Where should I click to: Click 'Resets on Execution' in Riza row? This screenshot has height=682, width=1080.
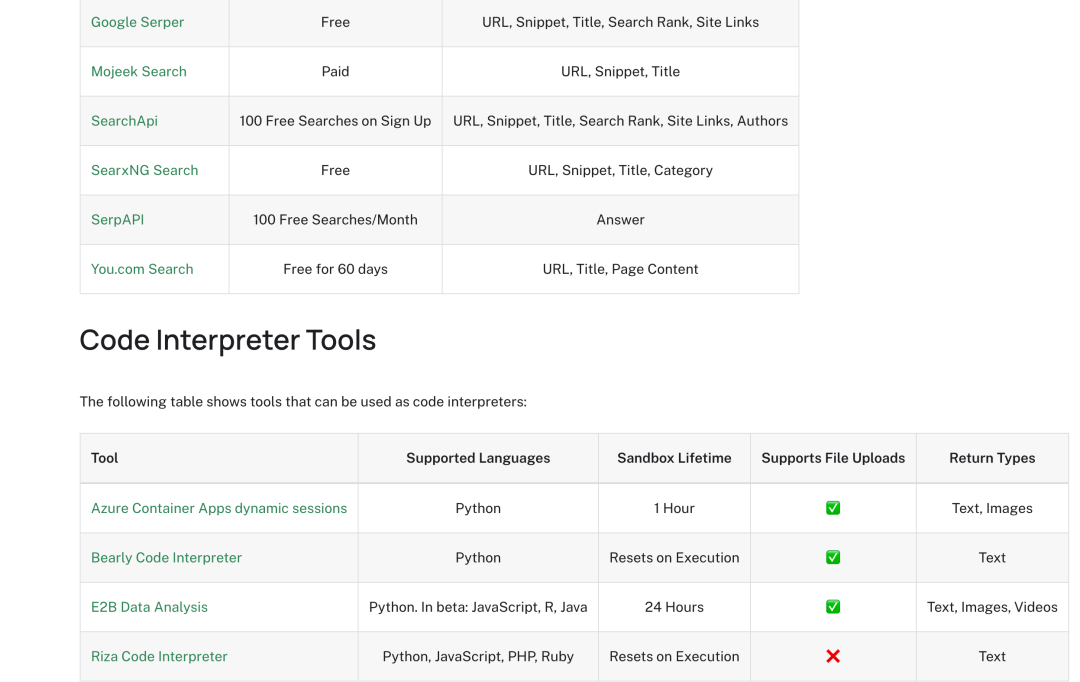coord(674,657)
